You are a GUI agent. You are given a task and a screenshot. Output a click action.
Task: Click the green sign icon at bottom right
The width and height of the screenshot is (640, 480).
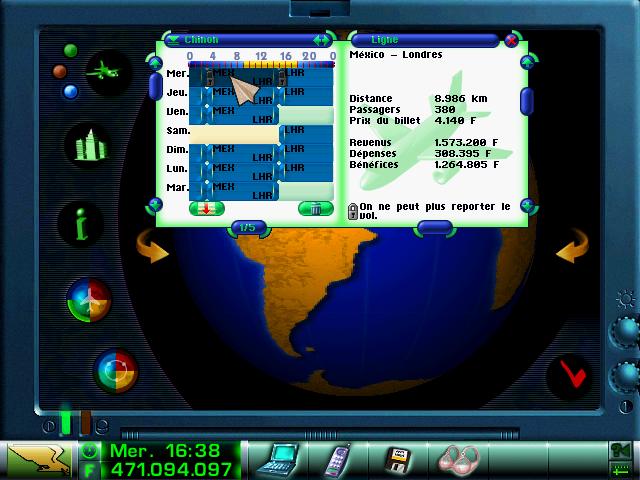620,450
